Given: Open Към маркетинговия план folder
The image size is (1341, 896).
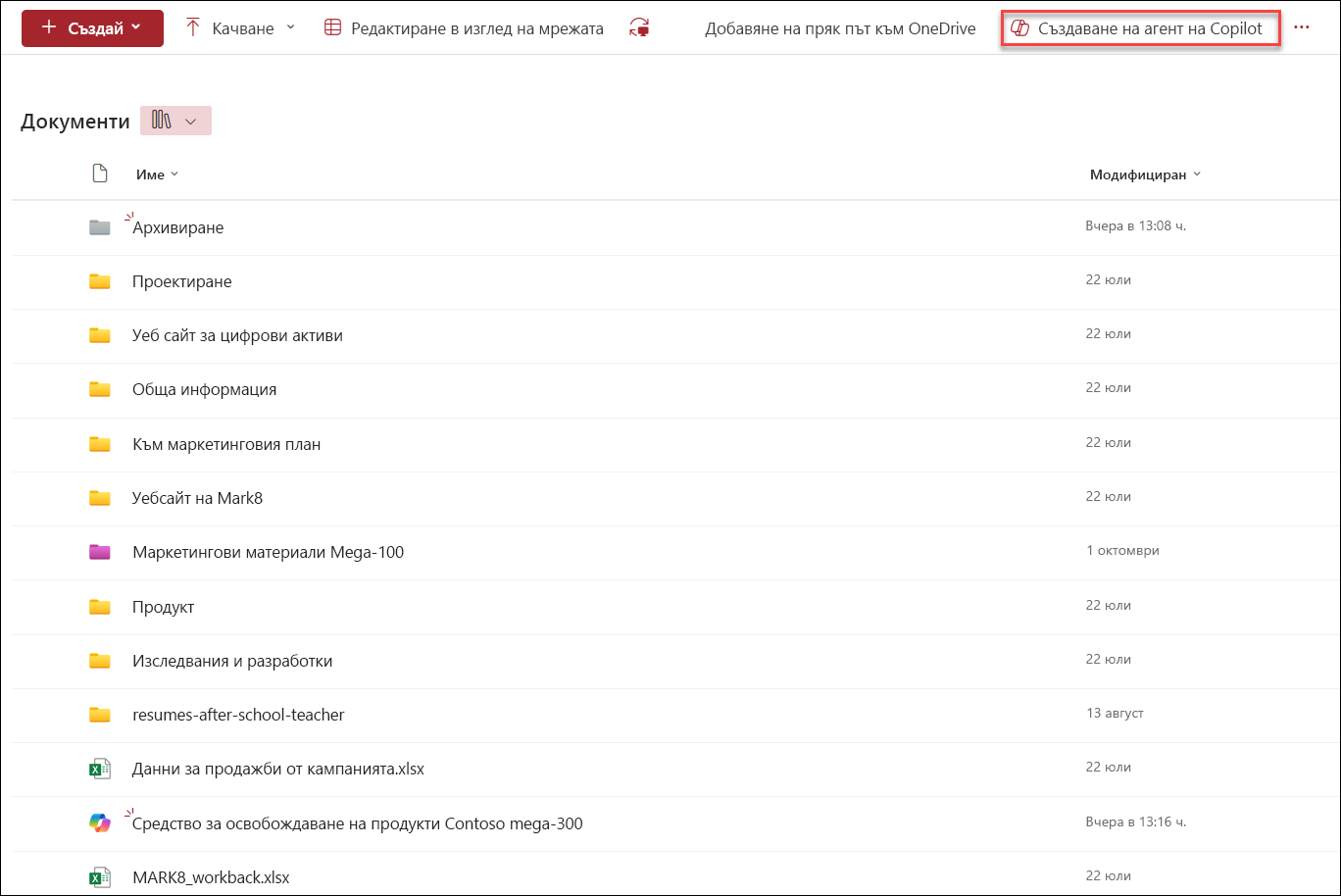Looking at the screenshot, I should (x=226, y=444).
